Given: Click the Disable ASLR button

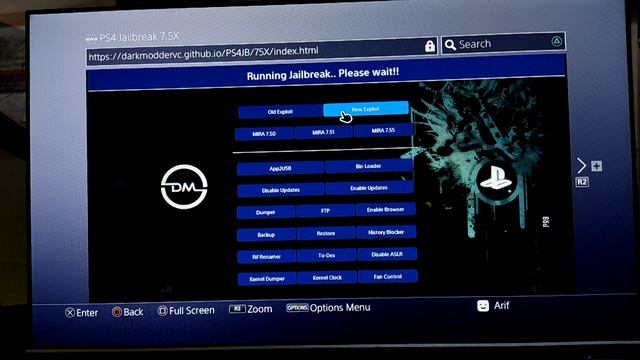Looking at the screenshot, I should coord(387,254).
